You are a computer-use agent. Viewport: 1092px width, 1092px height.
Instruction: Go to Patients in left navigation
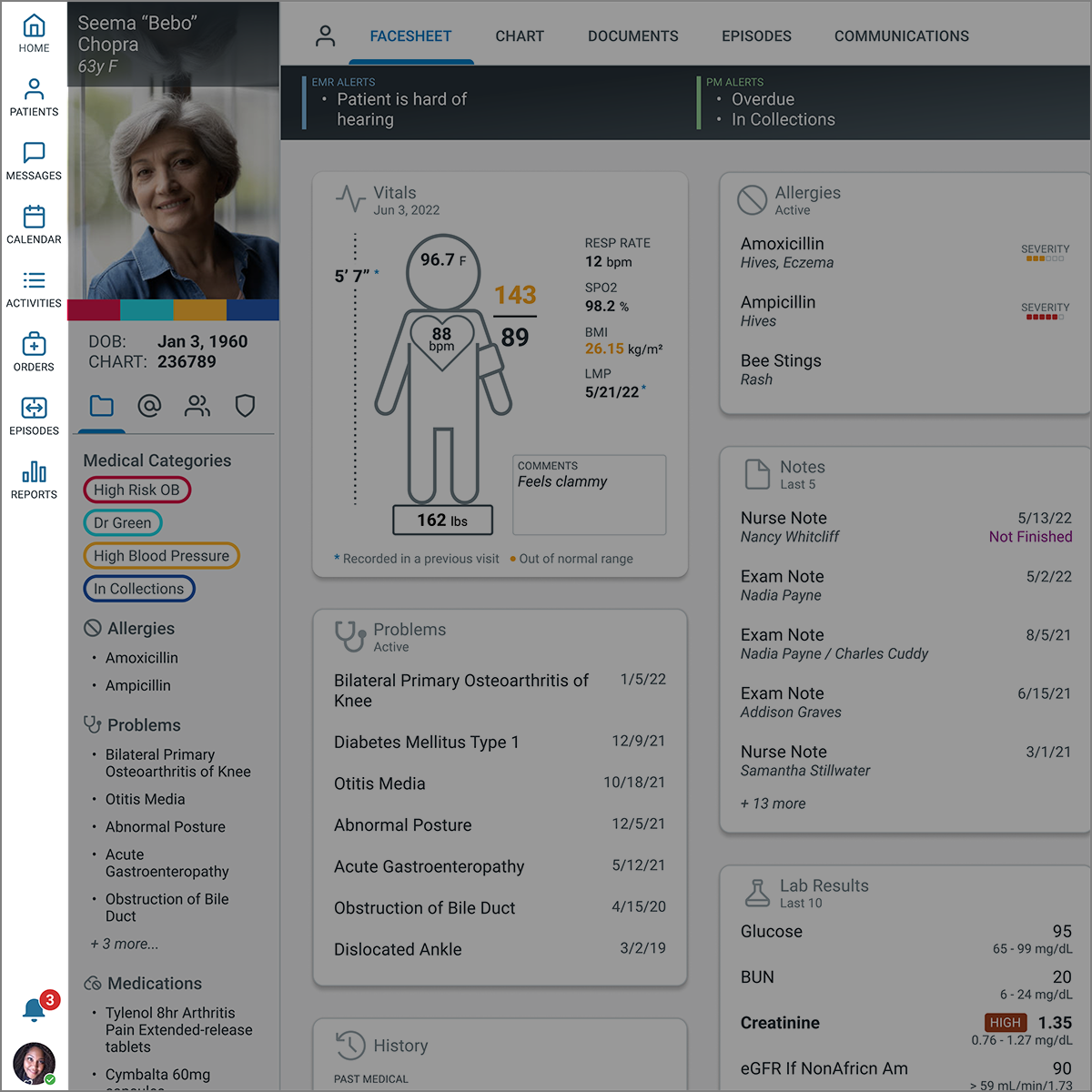pyautogui.click(x=34, y=96)
